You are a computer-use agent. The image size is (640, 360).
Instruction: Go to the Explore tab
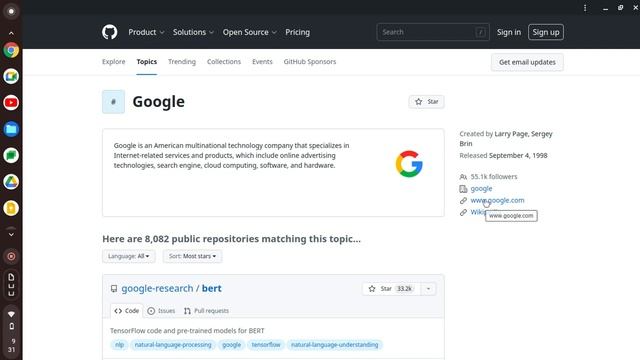point(113,62)
